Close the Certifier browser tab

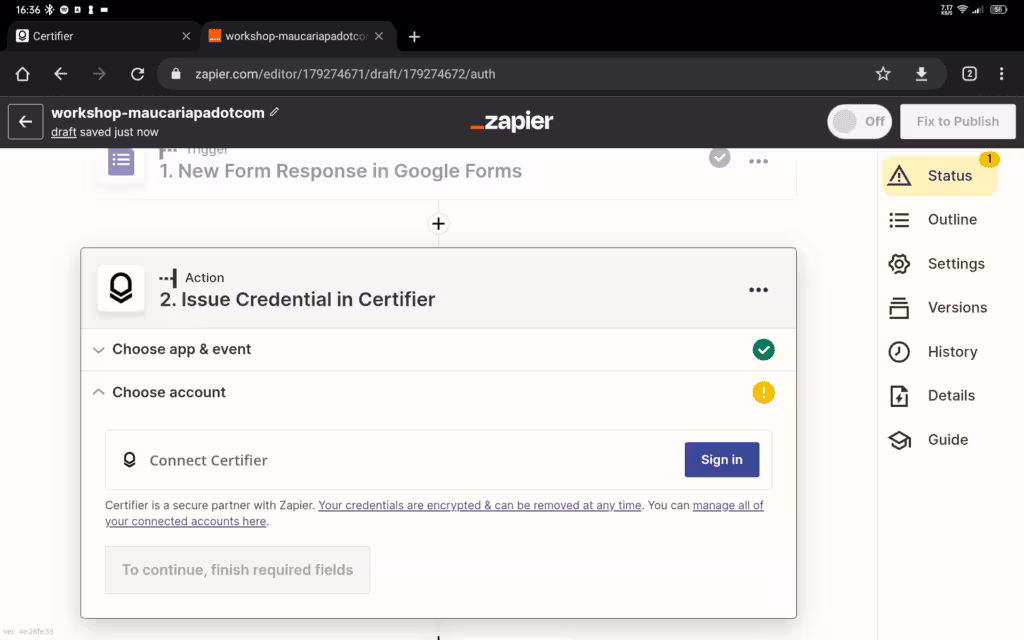click(x=186, y=36)
